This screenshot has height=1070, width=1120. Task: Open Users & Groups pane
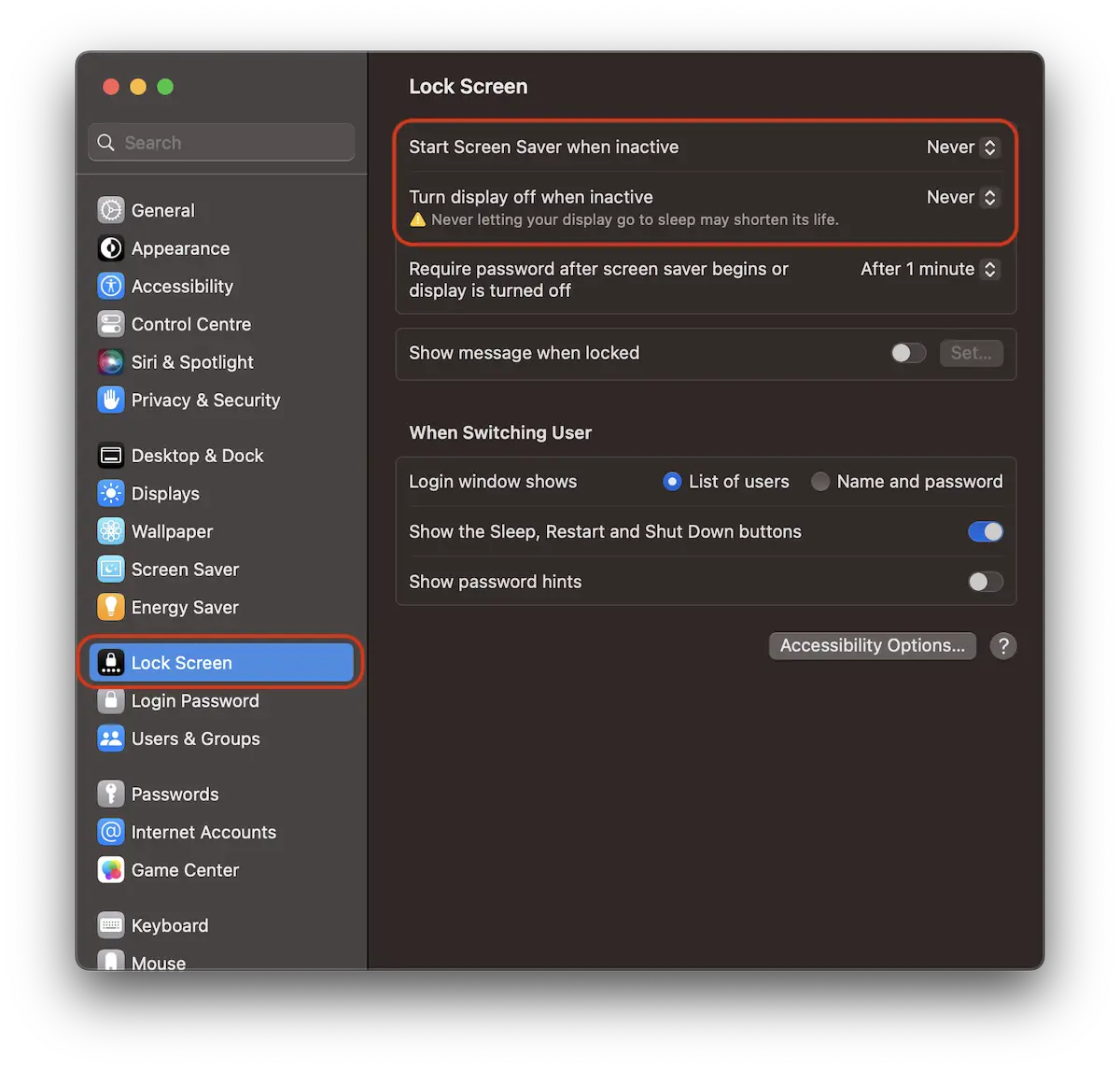tap(221, 739)
